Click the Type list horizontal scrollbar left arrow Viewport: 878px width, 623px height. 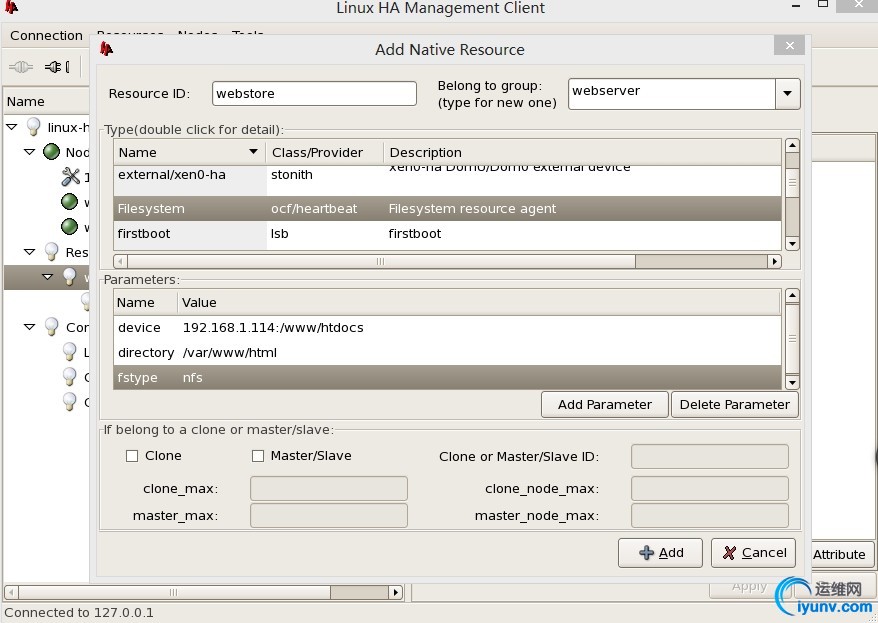coord(120,261)
